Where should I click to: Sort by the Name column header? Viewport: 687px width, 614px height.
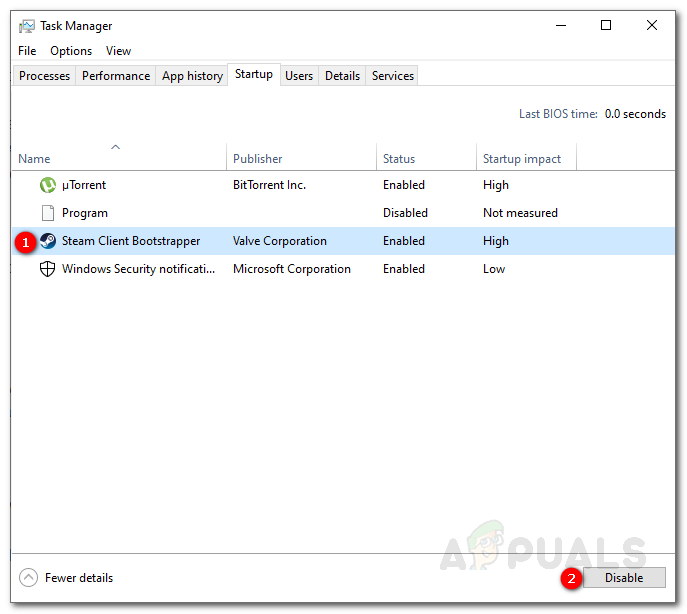(x=34, y=159)
